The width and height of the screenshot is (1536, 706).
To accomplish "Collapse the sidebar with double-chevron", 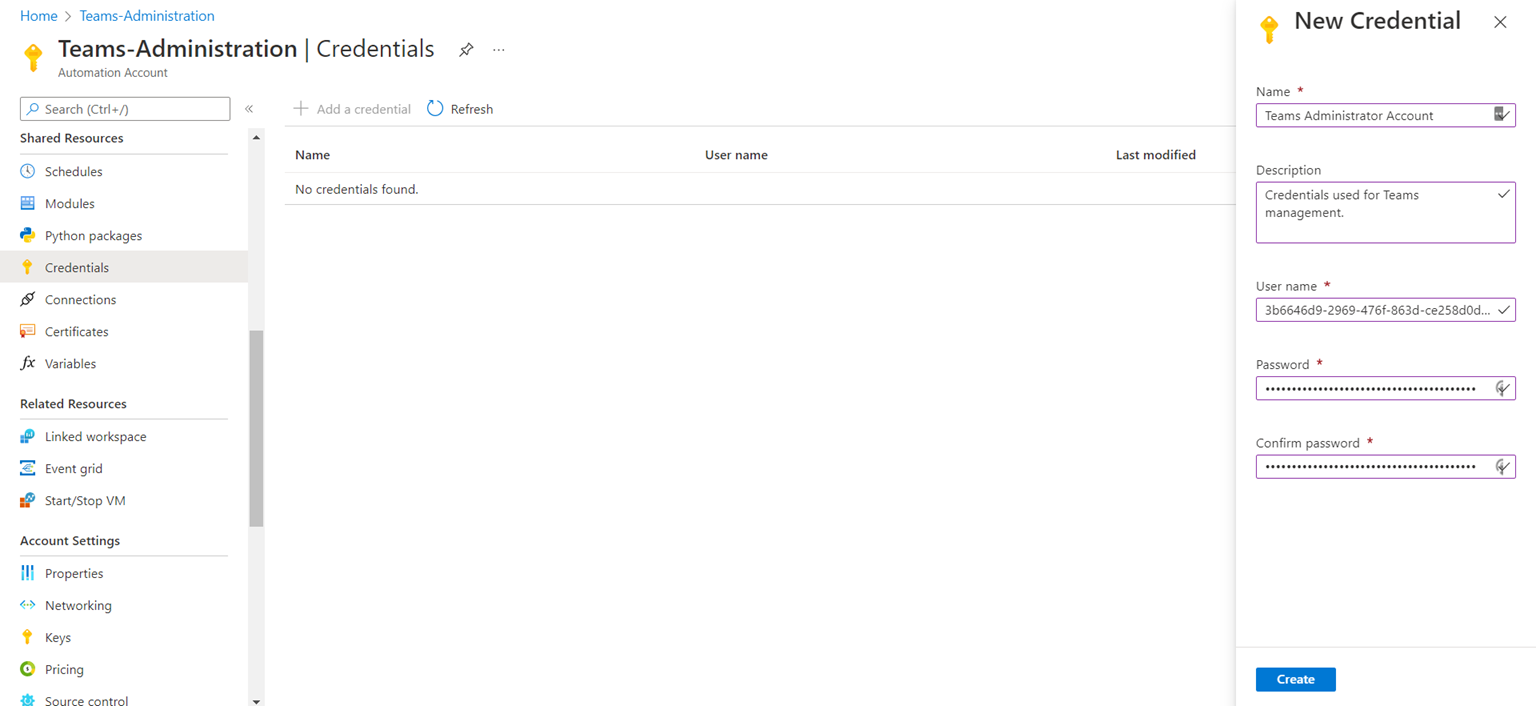I will click(x=249, y=109).
